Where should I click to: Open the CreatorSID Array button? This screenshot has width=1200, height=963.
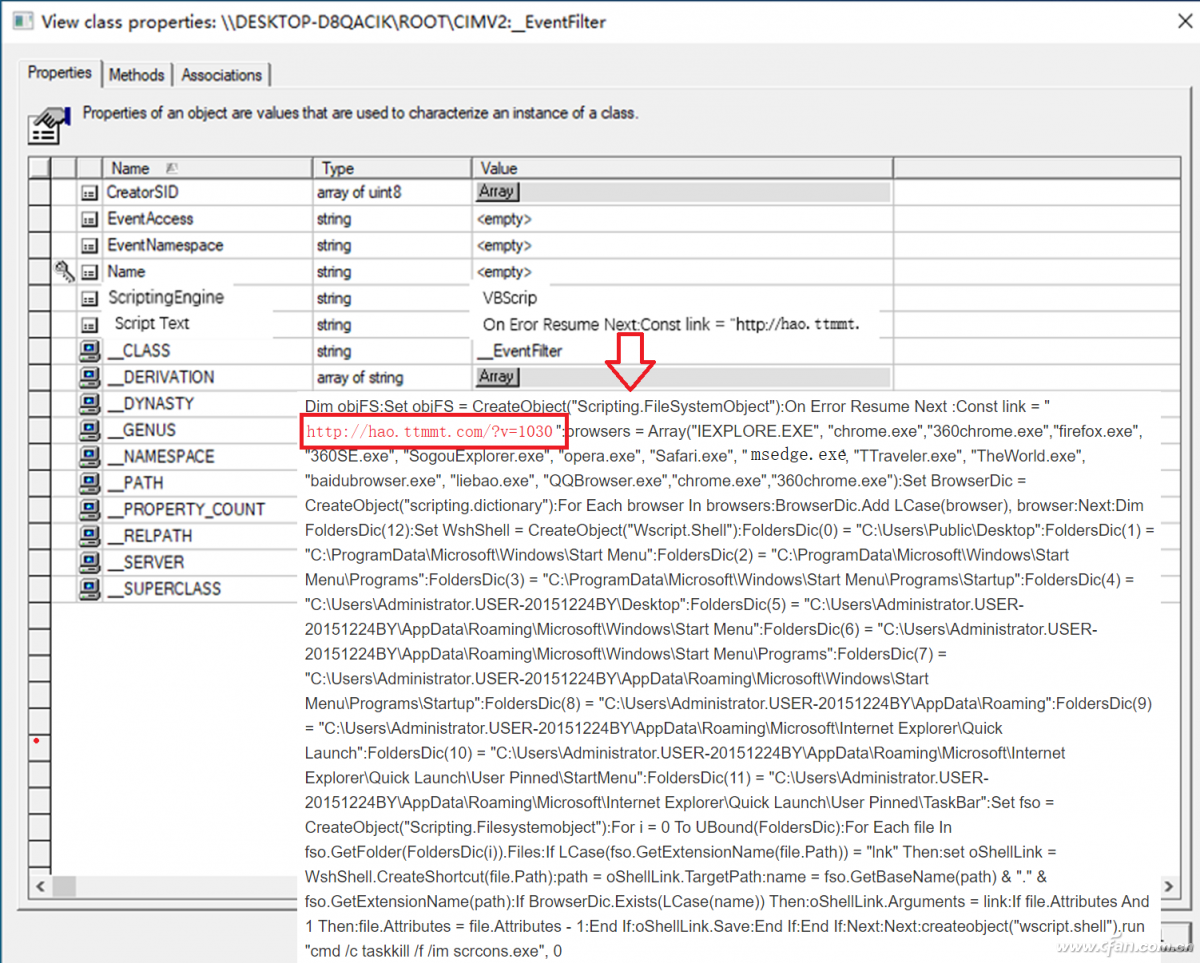tap(496, 192)
